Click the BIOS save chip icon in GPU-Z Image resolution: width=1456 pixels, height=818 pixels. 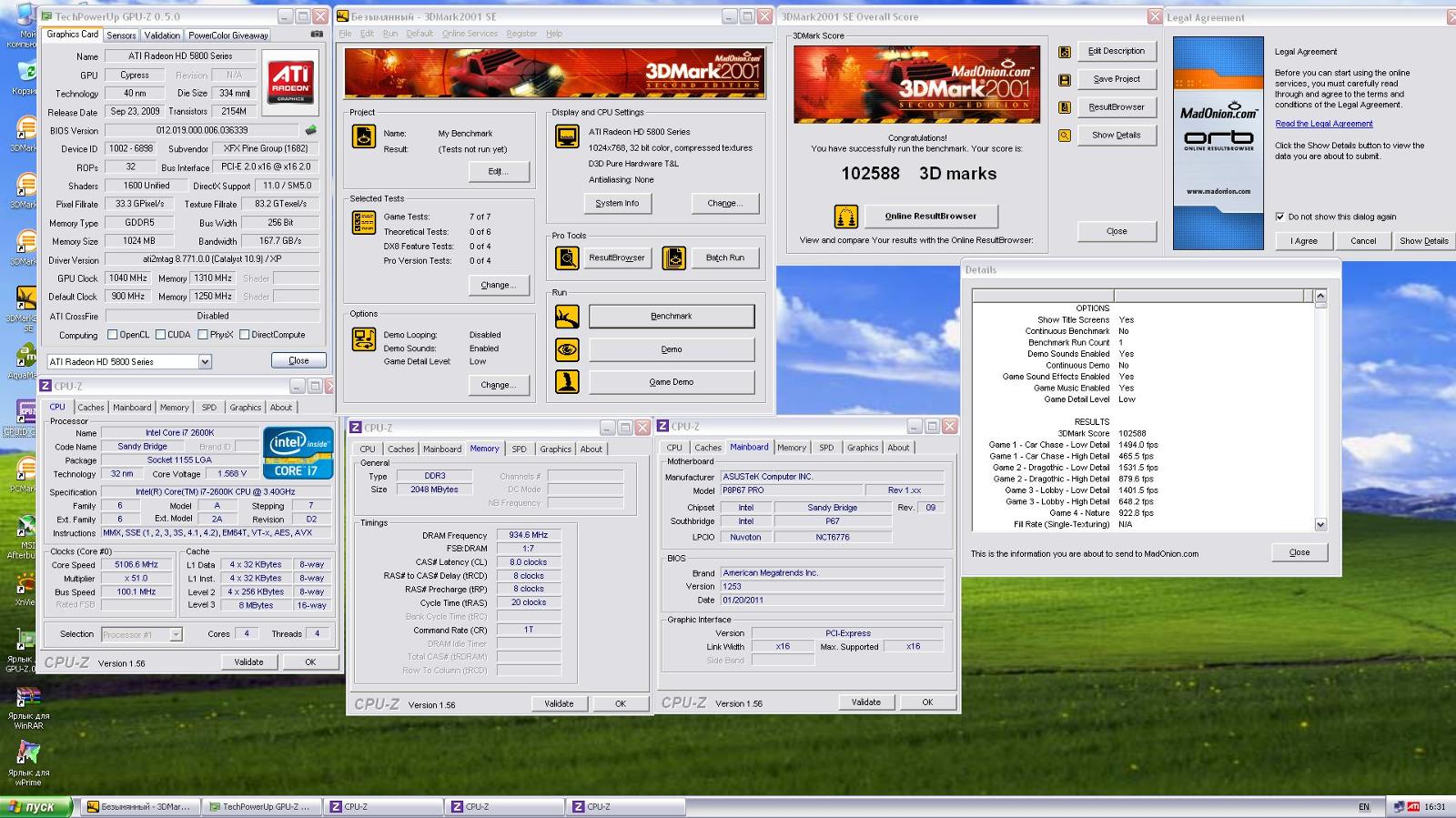point(311,130)
